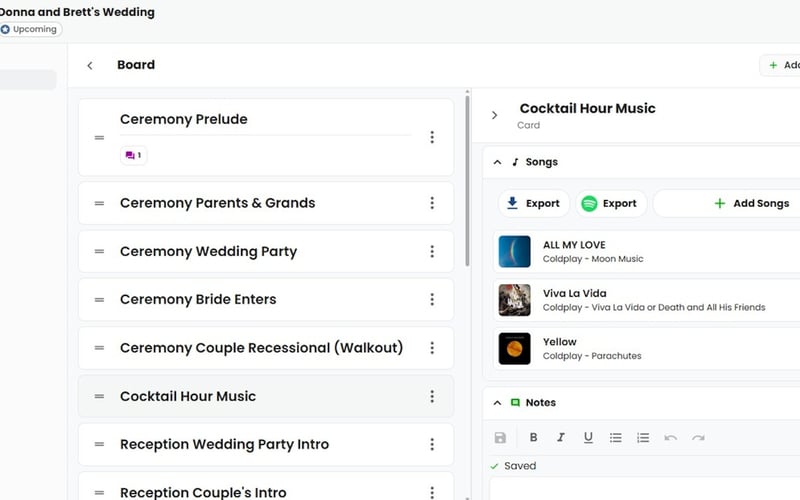Click the Upcoming status badge

[x=31, y=29]
